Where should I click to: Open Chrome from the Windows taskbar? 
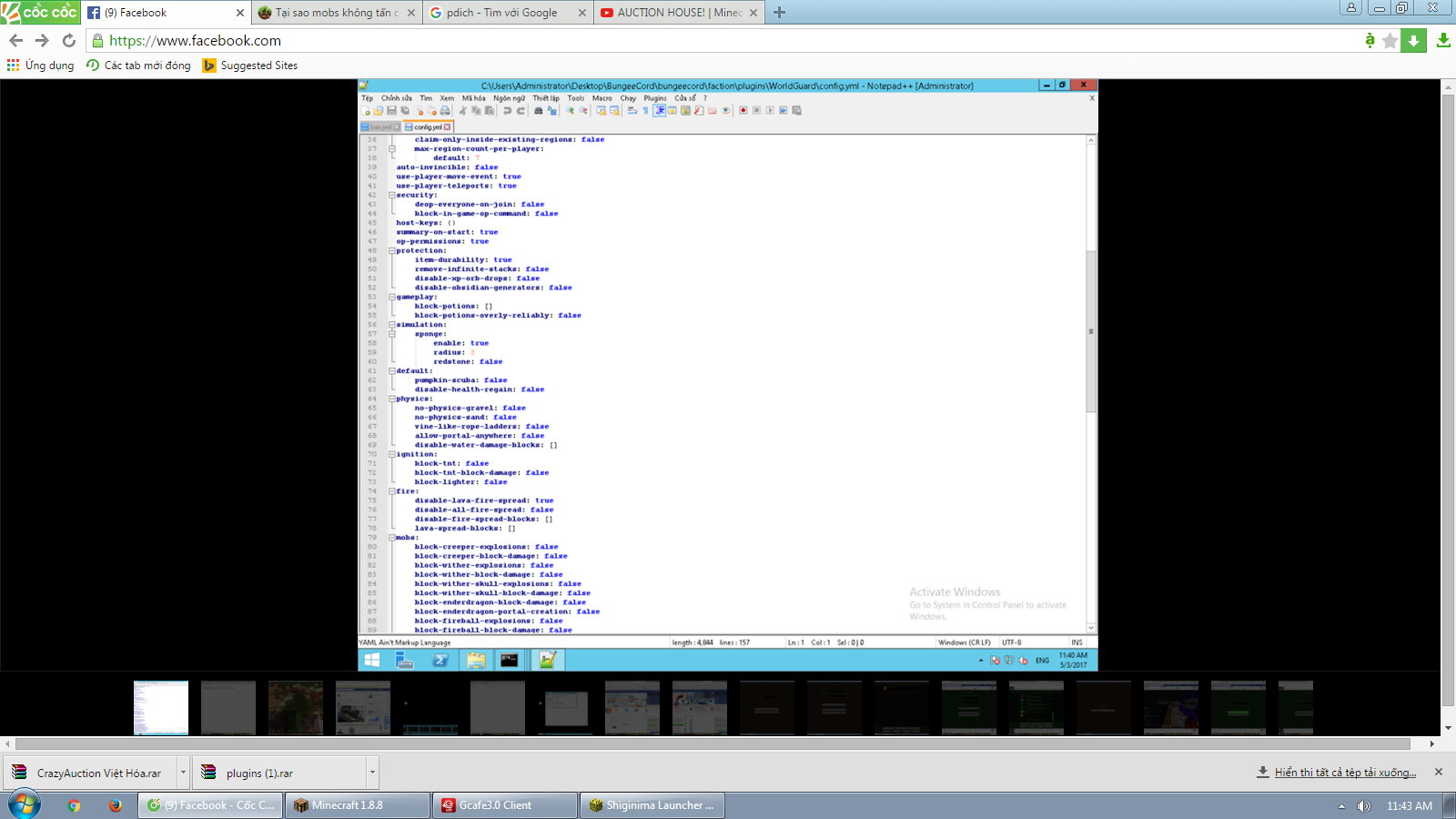pyautogui.click(x=74, y=805)
